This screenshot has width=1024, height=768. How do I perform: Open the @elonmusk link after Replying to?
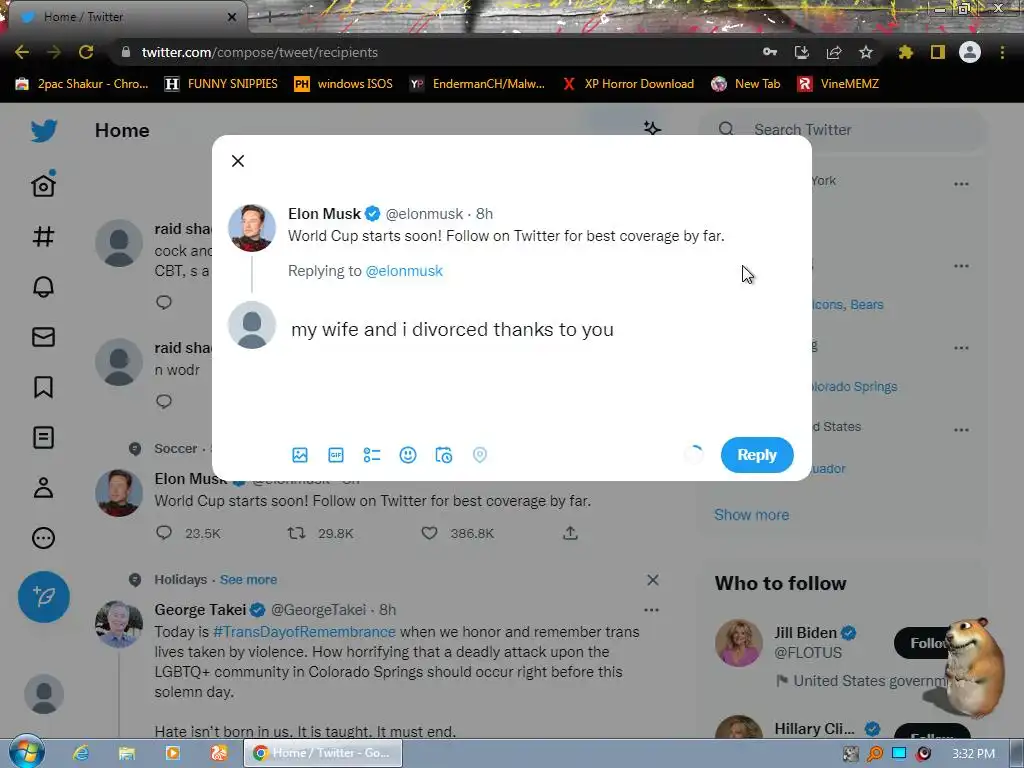404,271
